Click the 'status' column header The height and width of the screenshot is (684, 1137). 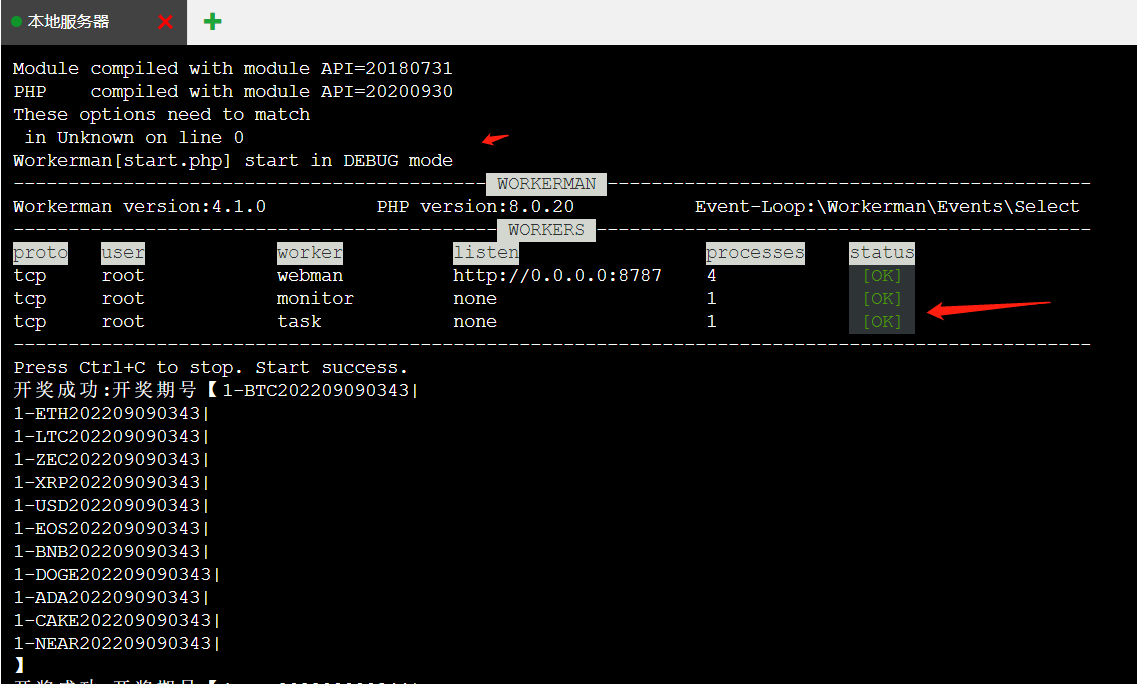coord(882,253)
